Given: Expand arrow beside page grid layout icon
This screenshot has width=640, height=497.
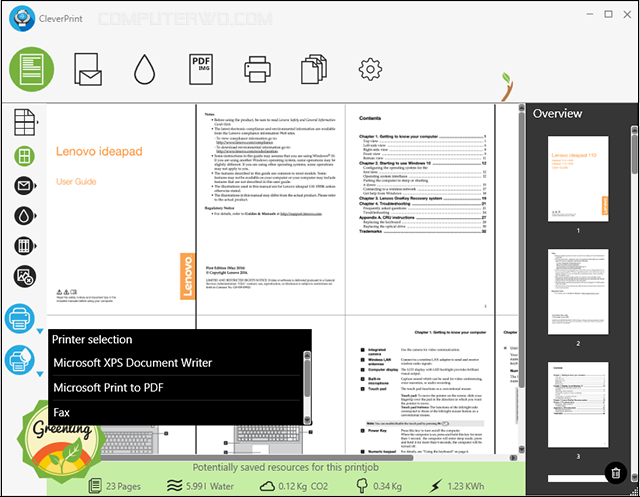Looking at the screenshot, I should 38,122.
